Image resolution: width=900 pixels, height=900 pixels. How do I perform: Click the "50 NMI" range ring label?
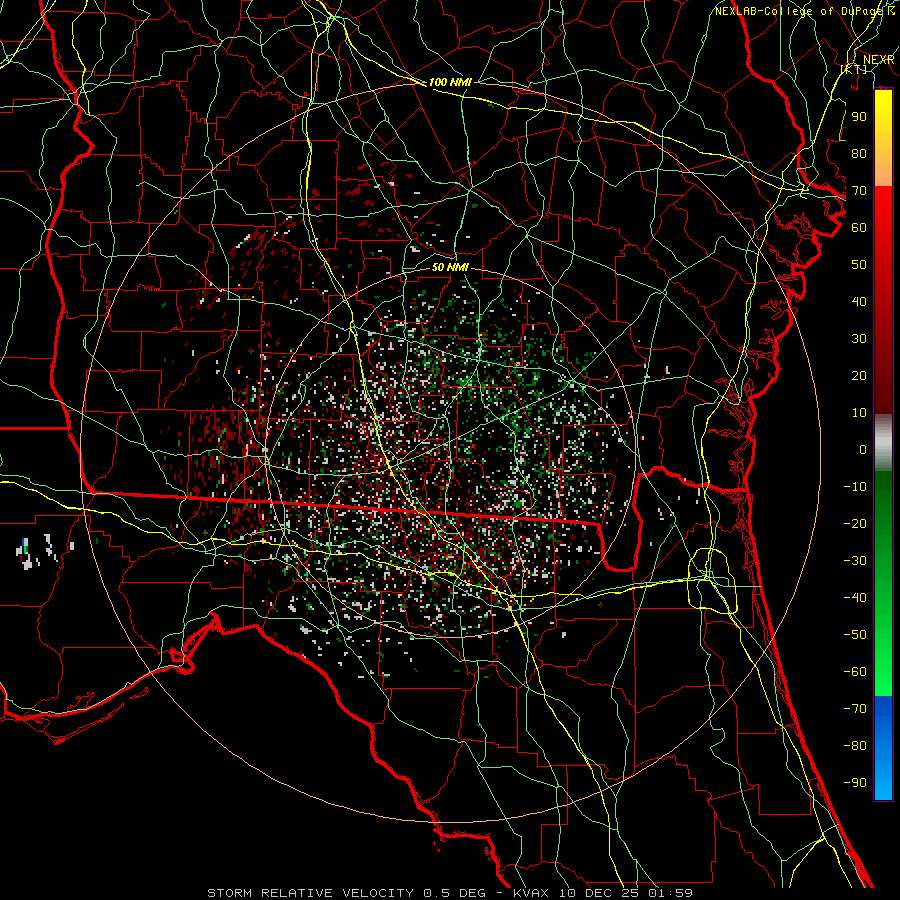pos(450,267)
